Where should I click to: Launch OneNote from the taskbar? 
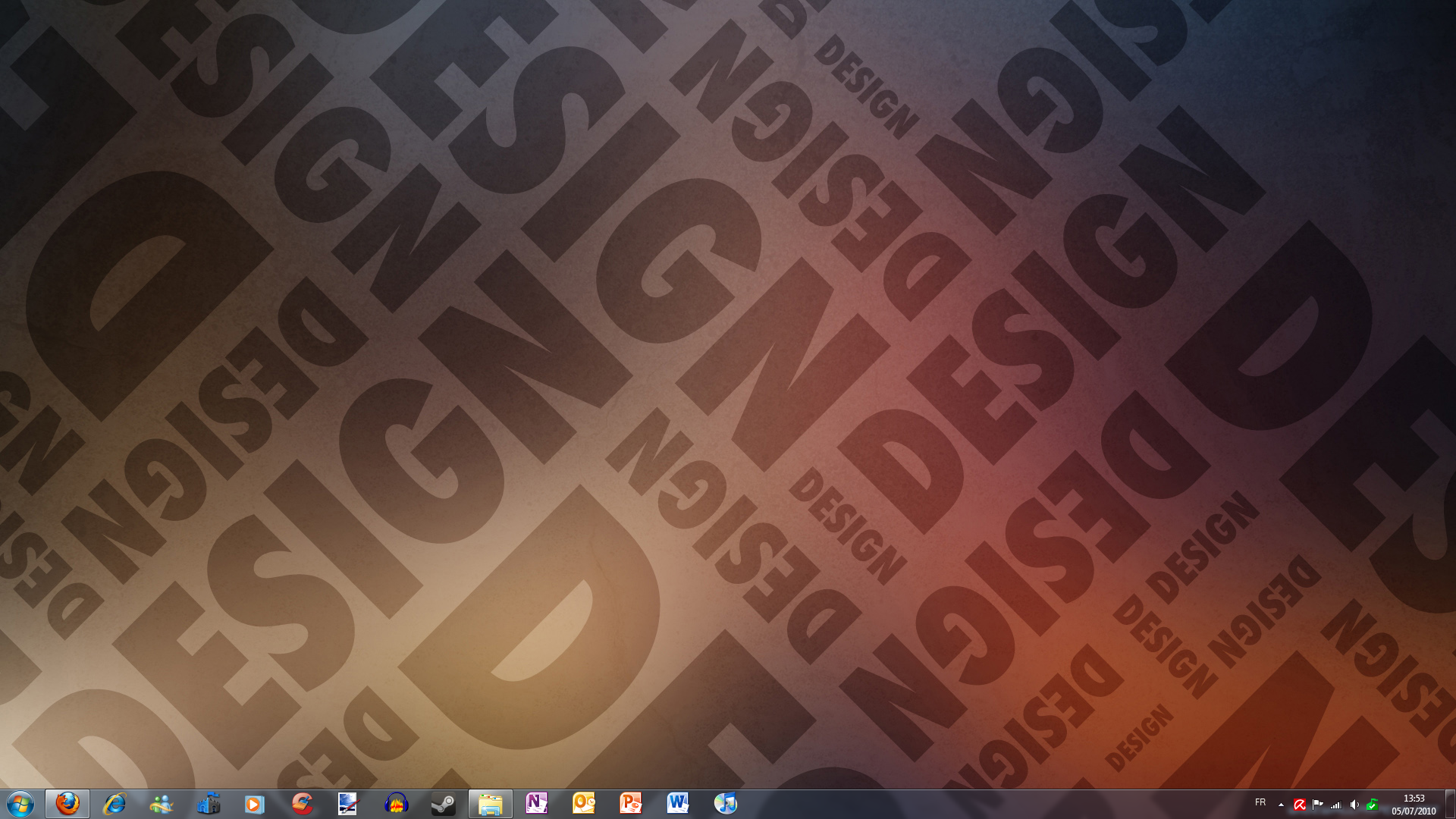point(537,804)
